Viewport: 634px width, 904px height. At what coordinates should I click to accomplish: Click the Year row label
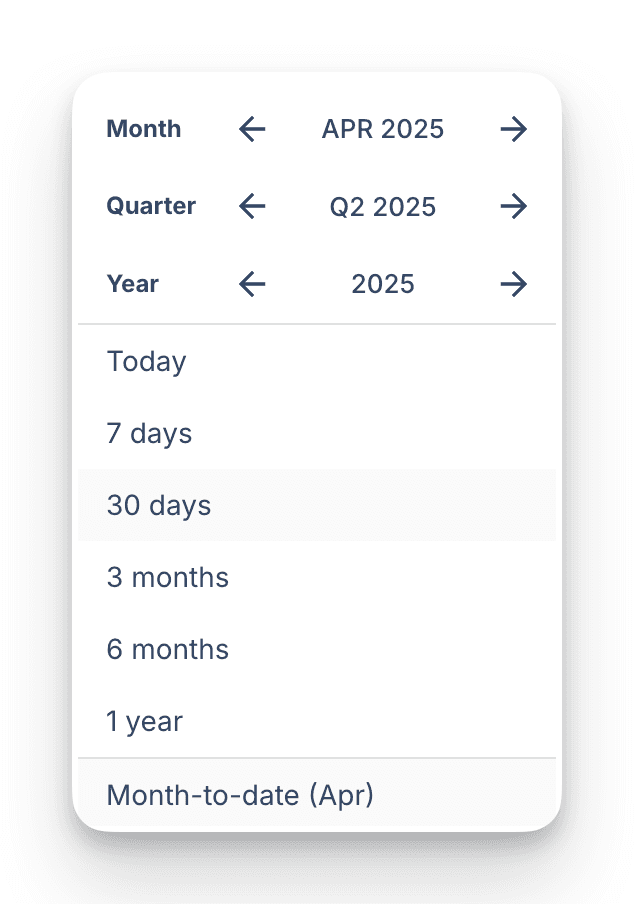[133, 284]
